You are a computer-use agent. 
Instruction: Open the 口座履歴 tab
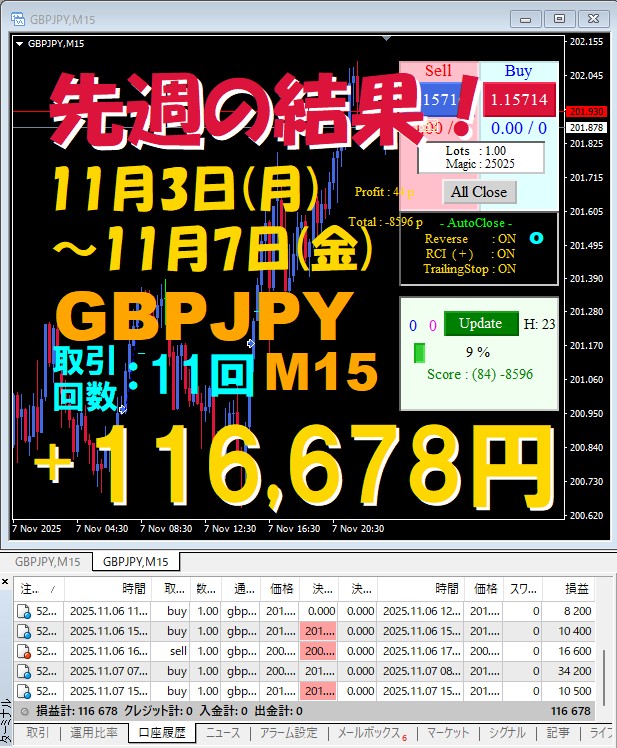162,733
